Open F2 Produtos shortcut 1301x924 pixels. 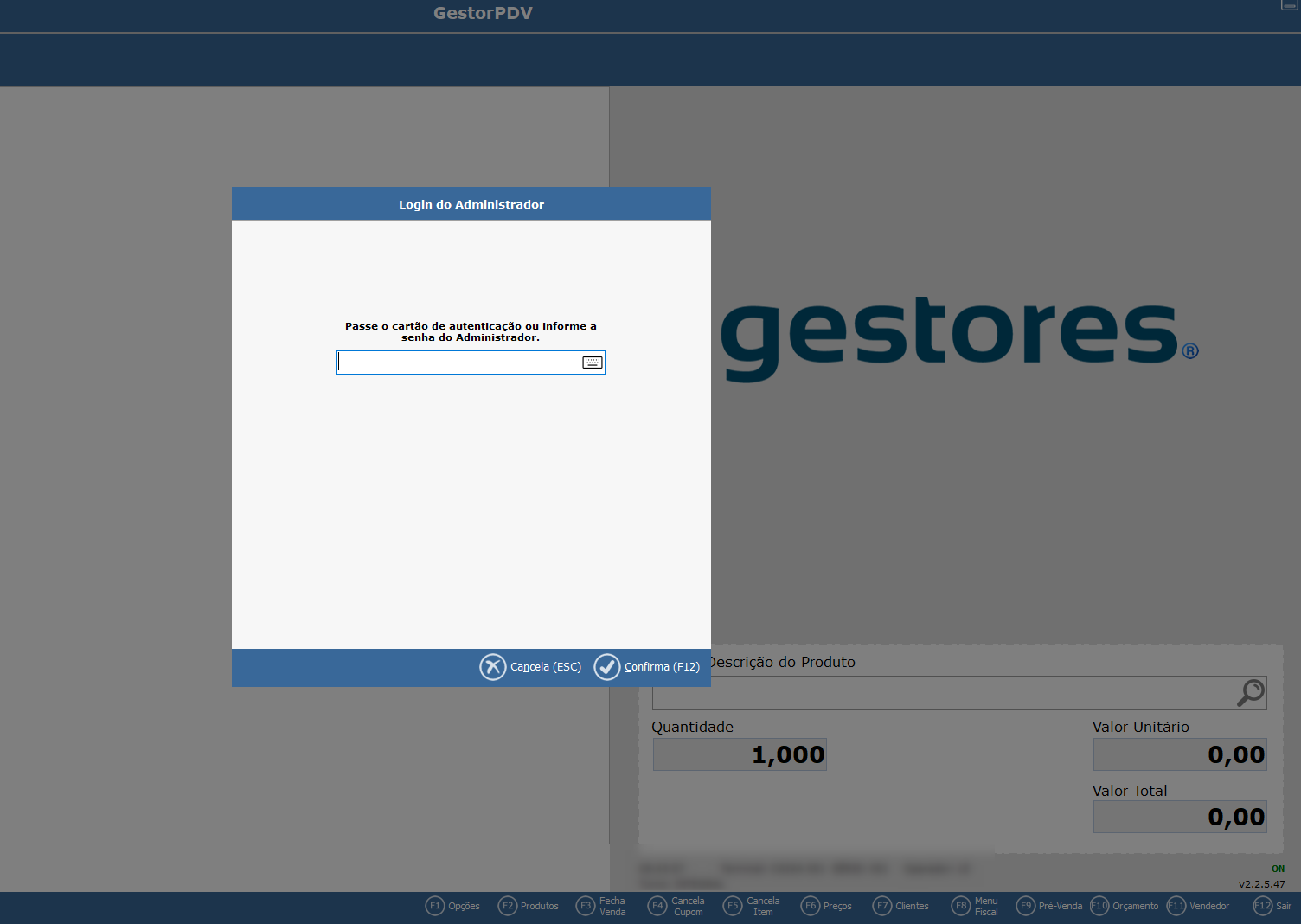(529, 906)
